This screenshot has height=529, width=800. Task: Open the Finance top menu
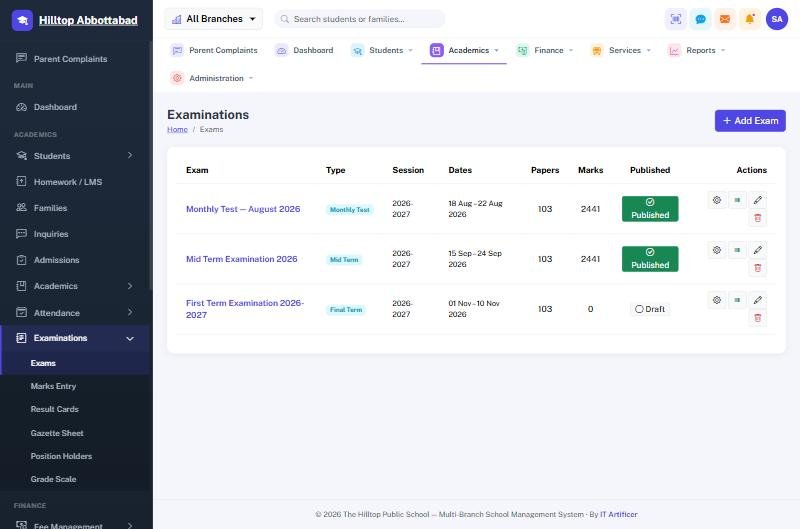pyautogui.click(x=544, y=50)
